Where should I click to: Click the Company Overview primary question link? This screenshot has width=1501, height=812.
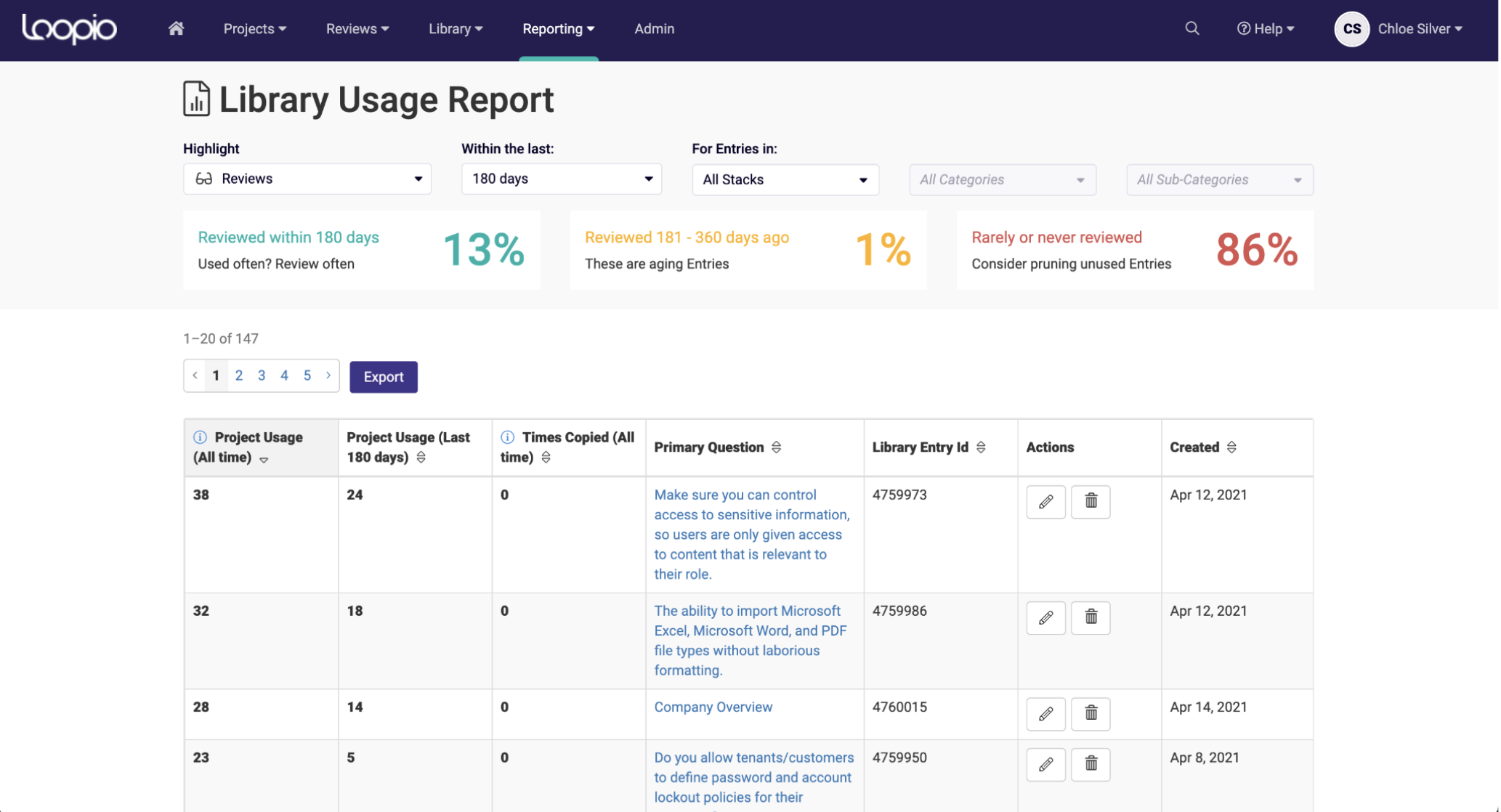point(712,706)
